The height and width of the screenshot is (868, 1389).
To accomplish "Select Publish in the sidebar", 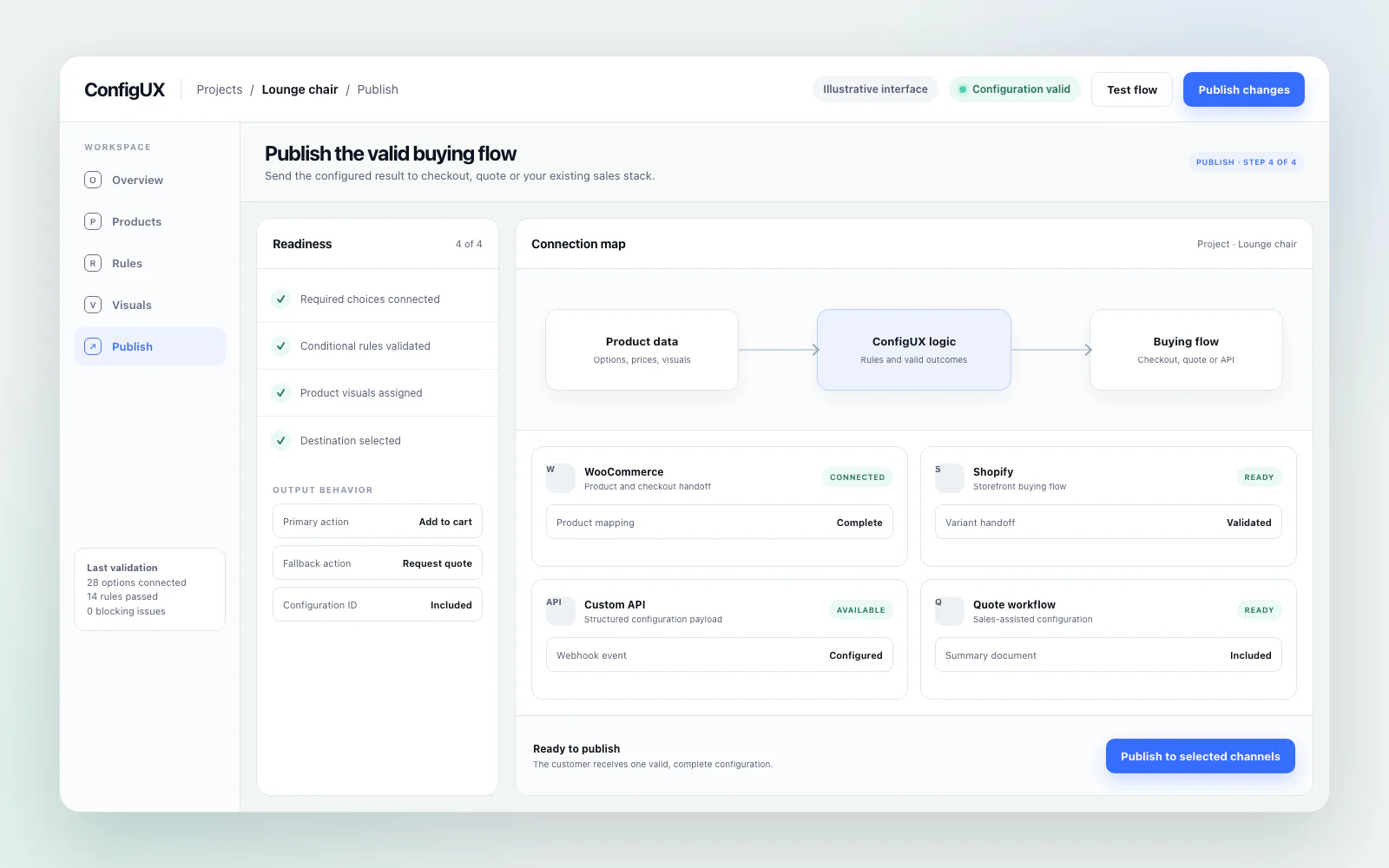I will (x=149, y=346).
